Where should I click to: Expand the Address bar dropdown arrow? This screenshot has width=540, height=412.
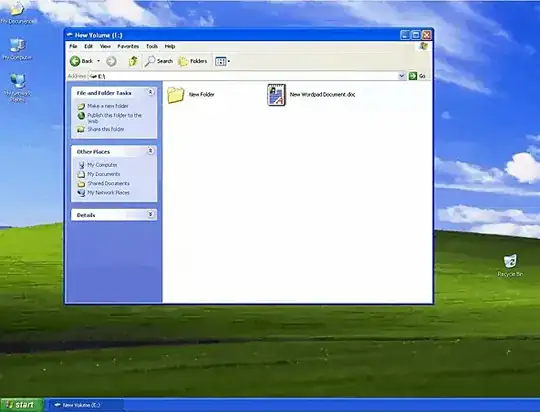(402, 76)
